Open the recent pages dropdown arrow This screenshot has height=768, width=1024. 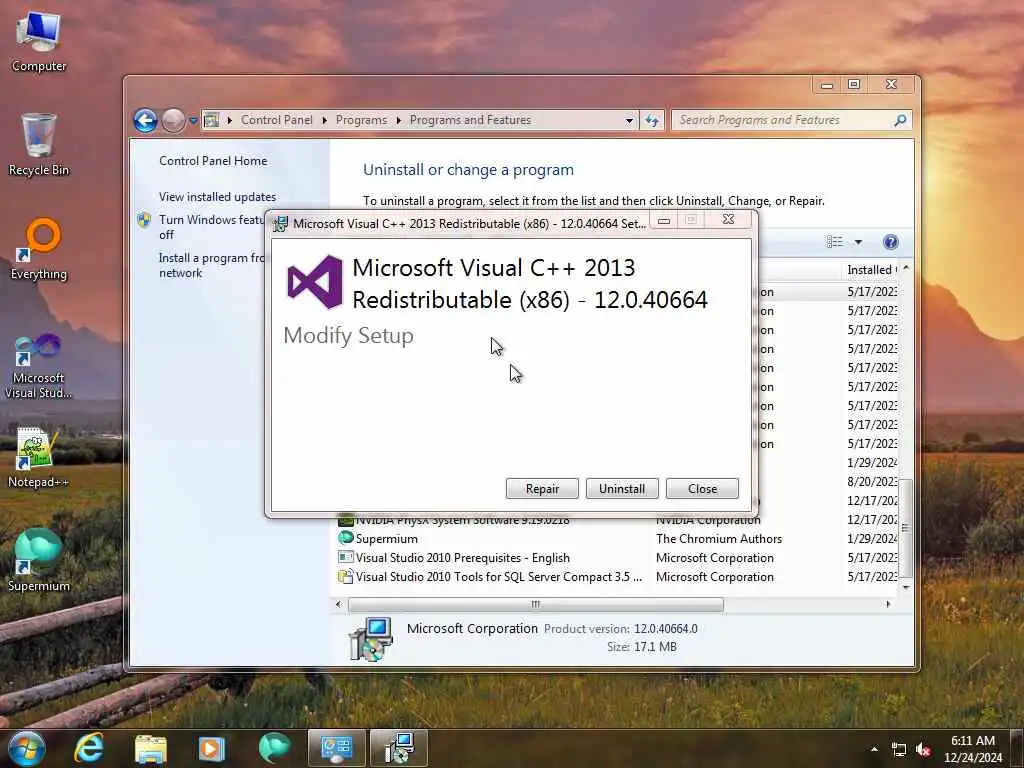[193, 121]
